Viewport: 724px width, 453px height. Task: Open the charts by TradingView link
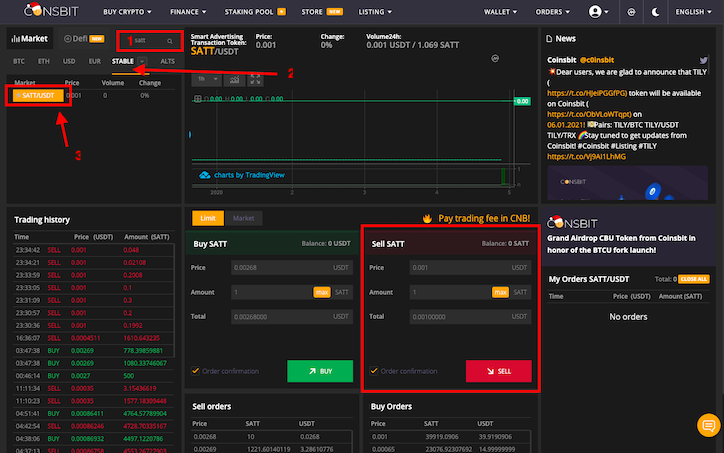point(249,175)
